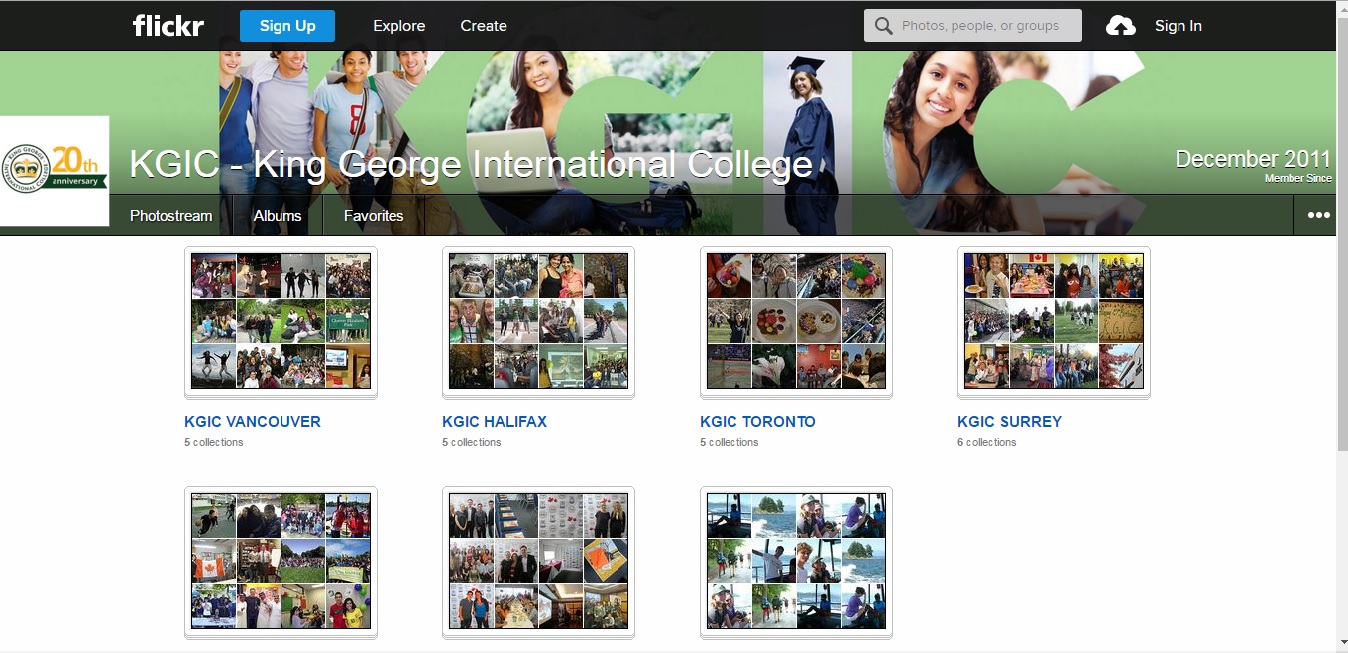Click Sign In link
Screen dimensions: 1348x653
pyautogui.click(x=1178, y=26)
